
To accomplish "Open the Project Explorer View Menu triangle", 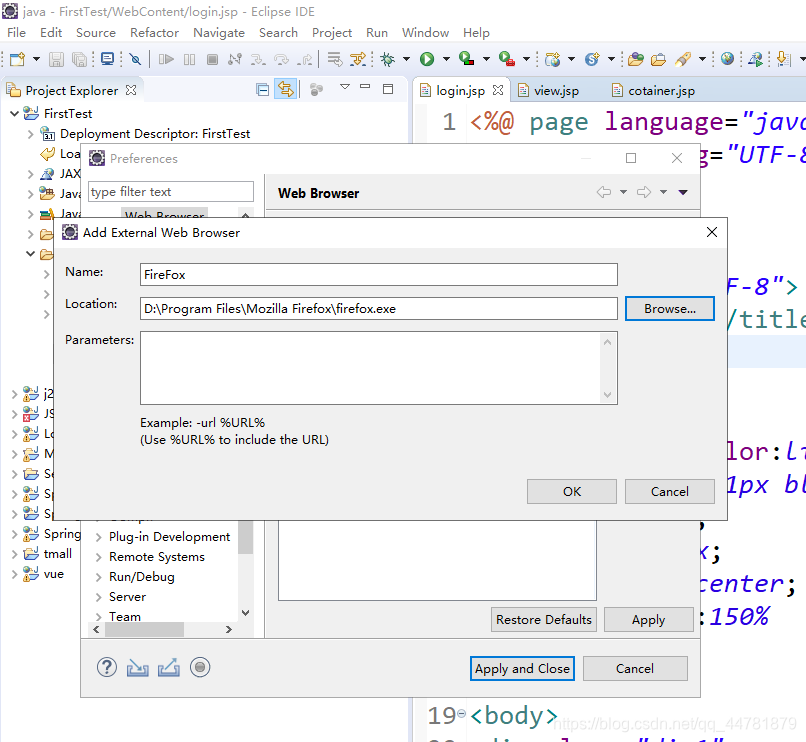I will tap(345, 86).
